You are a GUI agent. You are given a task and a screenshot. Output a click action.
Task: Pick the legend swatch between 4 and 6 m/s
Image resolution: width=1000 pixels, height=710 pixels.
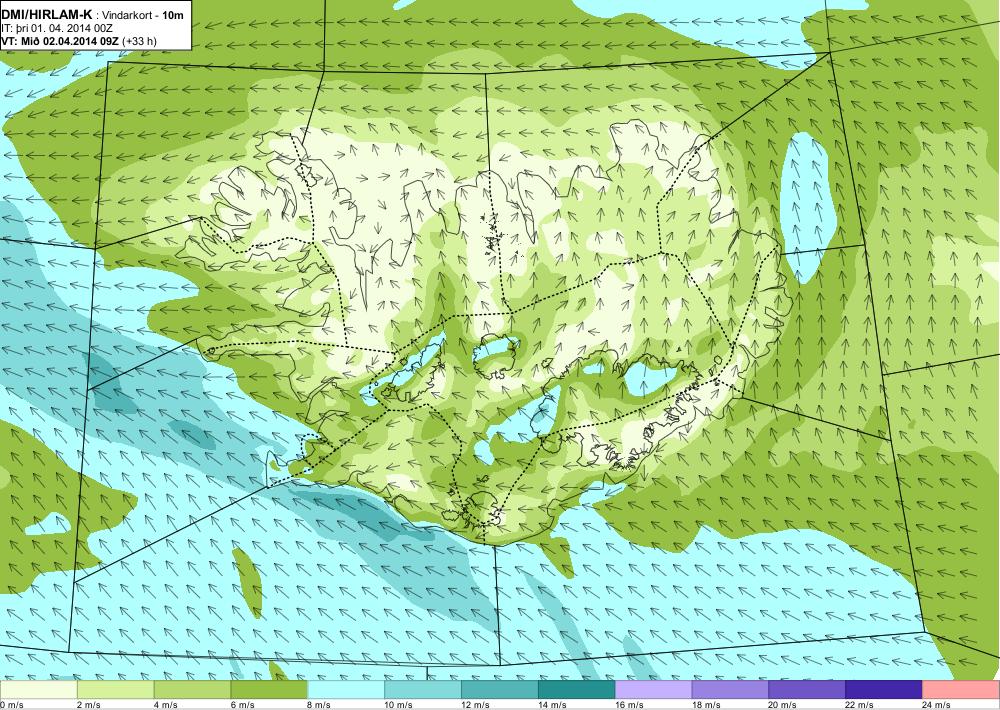click(x=192, y=690)
